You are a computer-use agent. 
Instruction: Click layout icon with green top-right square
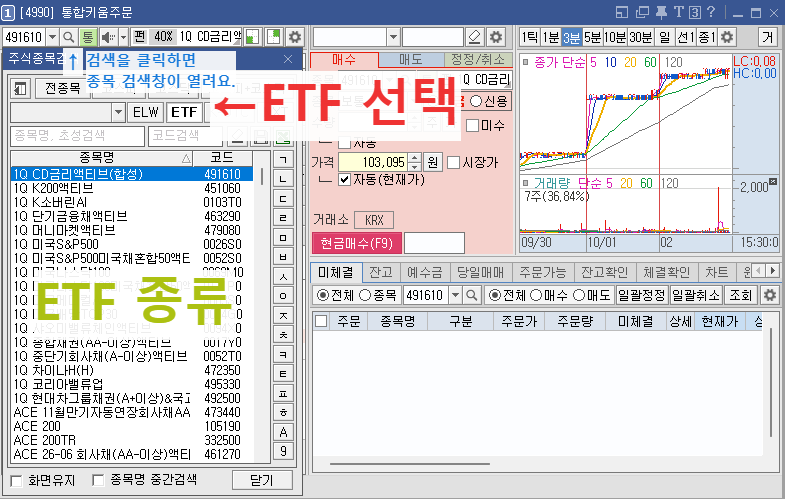click(x=274, y=37)
